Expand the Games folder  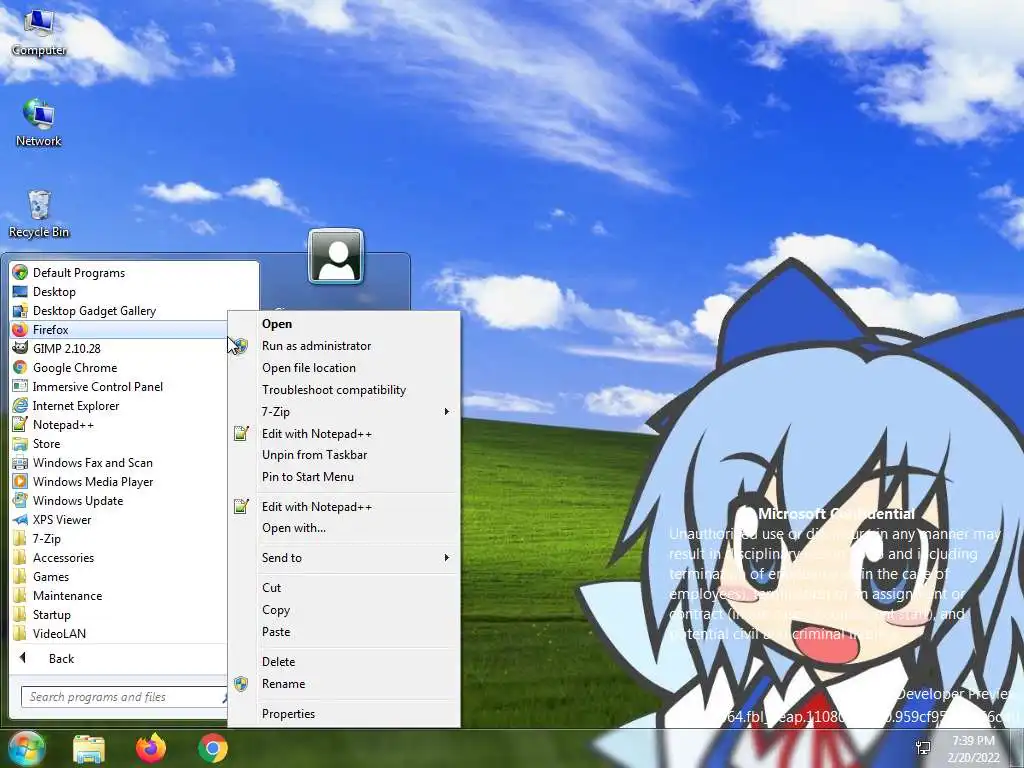point(51,577)
